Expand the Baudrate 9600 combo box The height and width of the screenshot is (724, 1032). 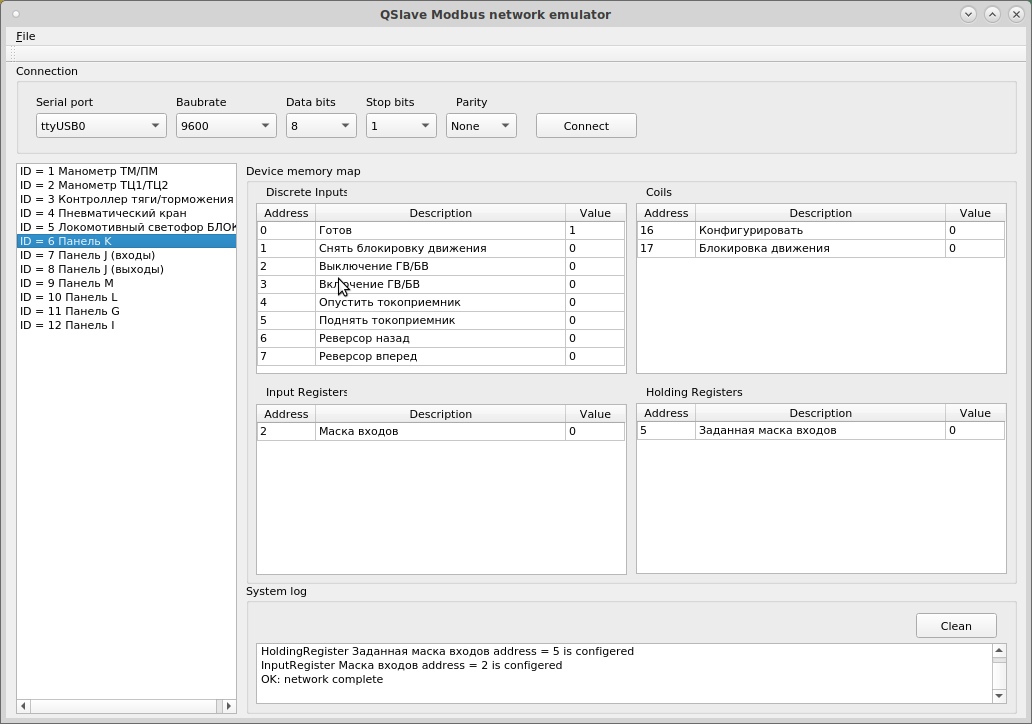[x=226, y=126]
